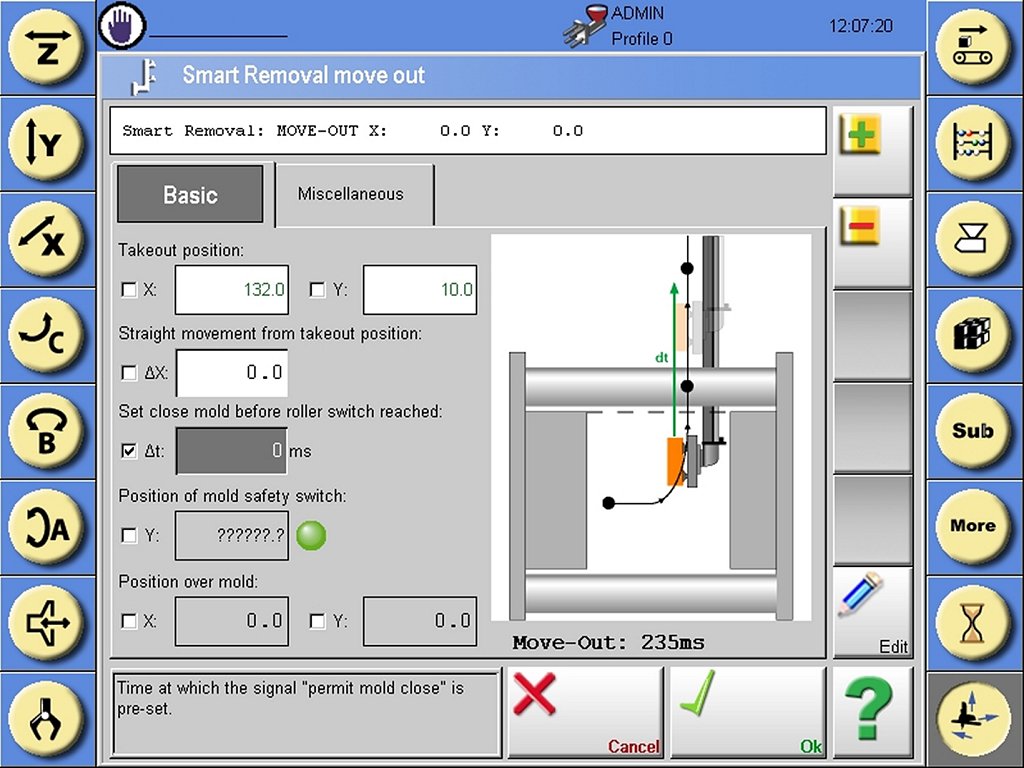Viewport: 1024px width, 768px height.
Task: Toggle mold safety switch Y checkbox
Action: pos(129,536)
